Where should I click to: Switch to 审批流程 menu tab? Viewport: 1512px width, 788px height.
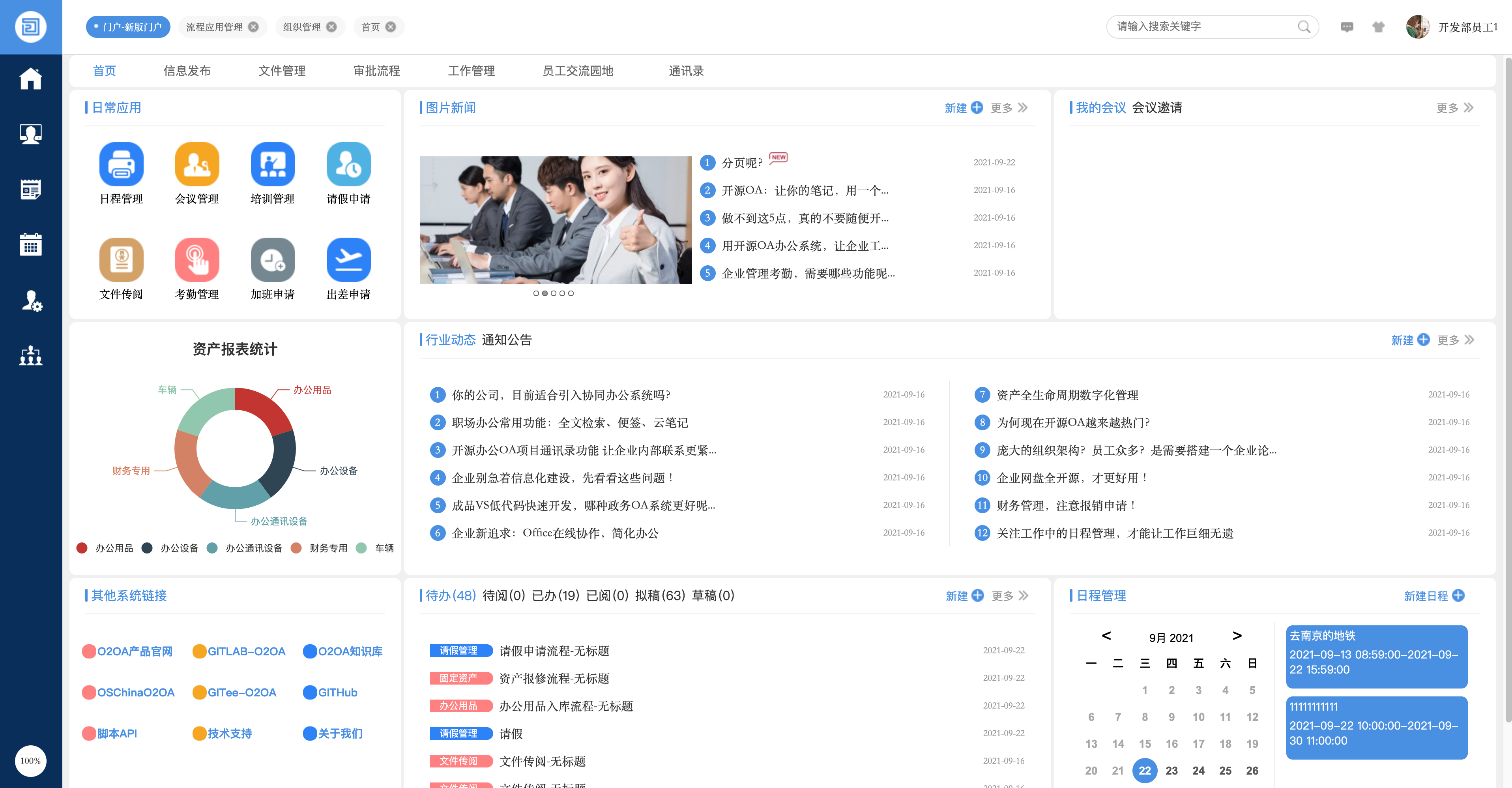pyautogui.click(x=377, y=71)
